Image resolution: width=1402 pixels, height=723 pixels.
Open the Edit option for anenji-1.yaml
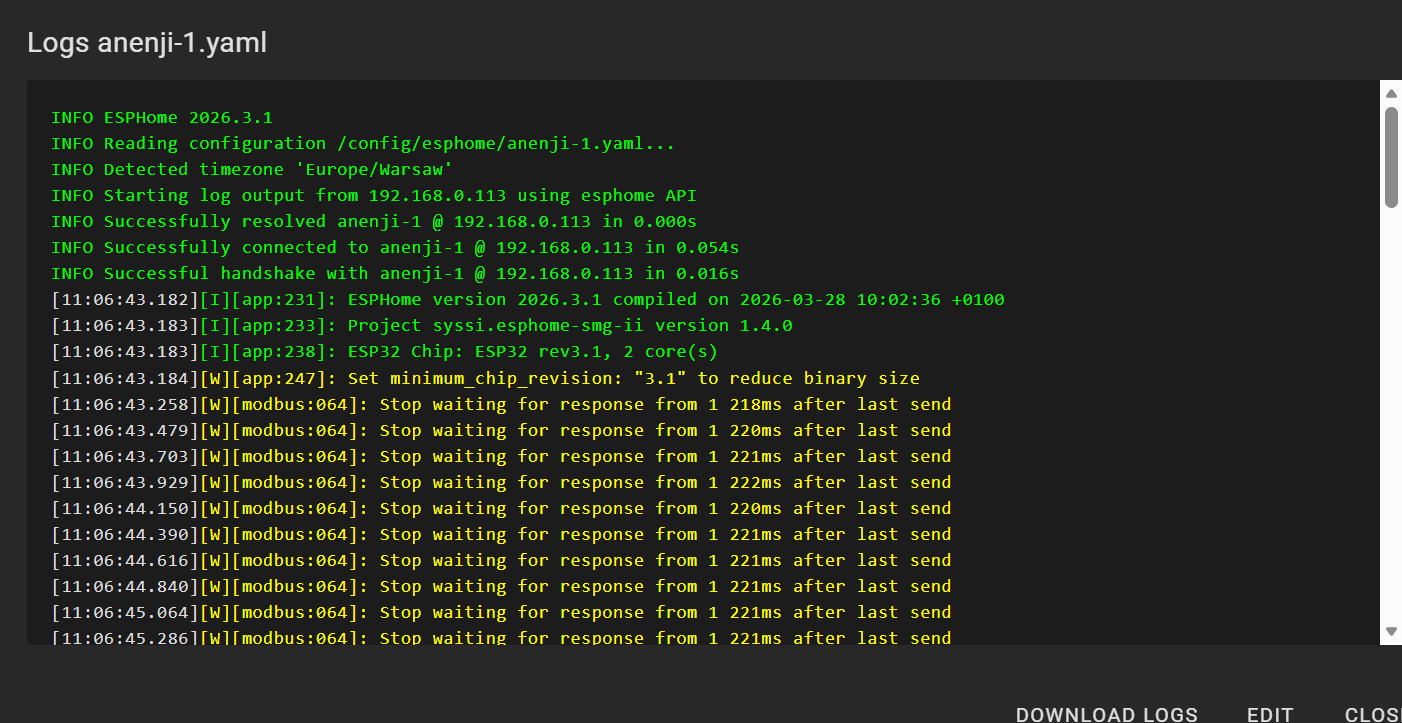click(1270, 714)
